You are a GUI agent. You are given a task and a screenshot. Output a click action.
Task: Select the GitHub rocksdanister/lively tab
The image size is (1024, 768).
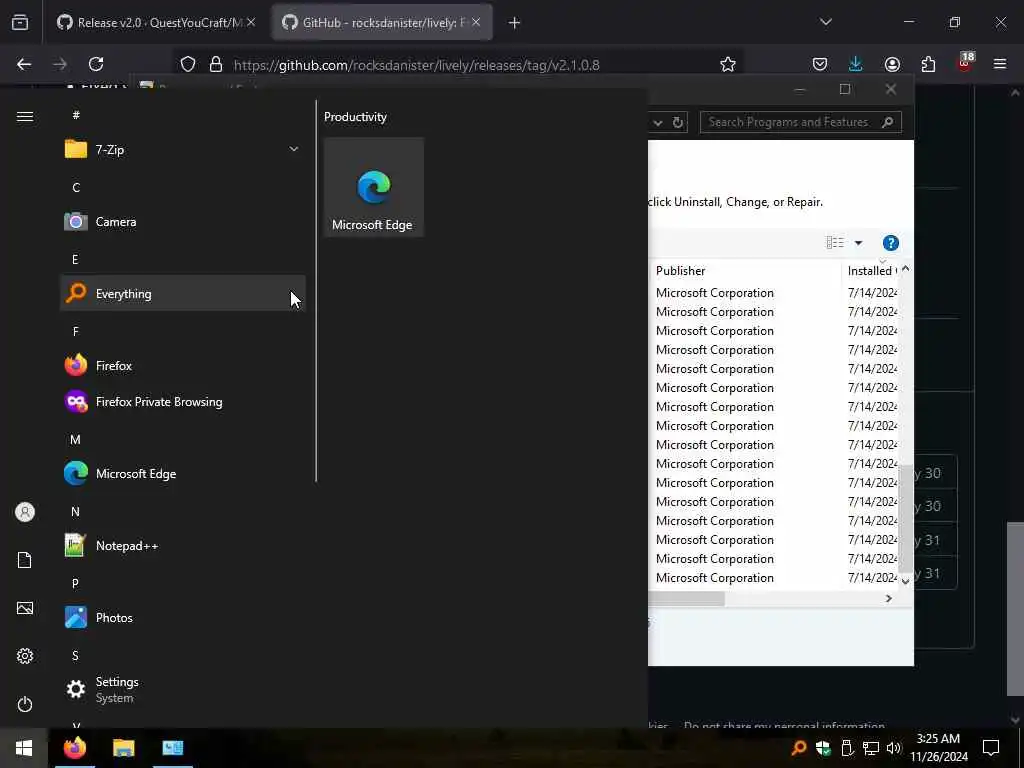coord(382,23)
